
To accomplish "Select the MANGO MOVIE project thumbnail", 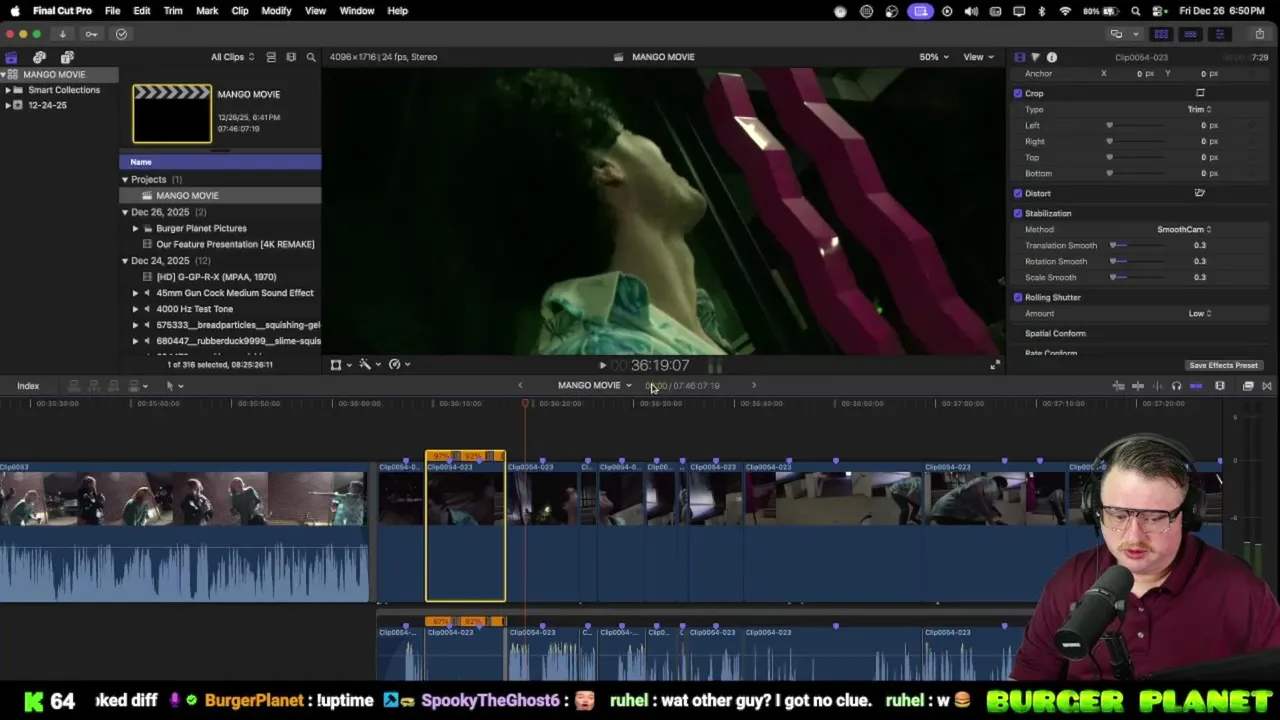I will click(x=172, y=114).
